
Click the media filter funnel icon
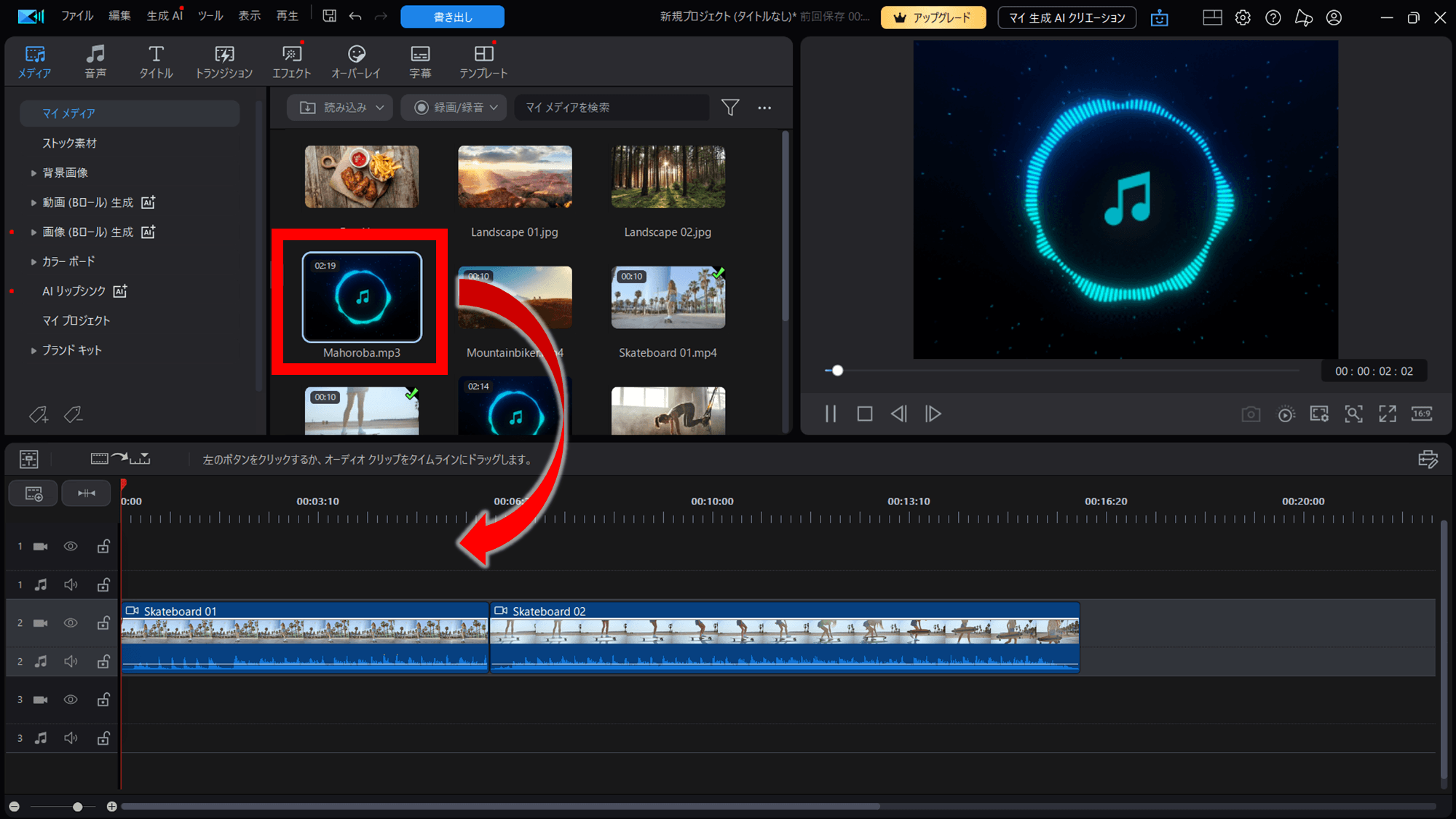pyautogui.click(x=729, y=108)
